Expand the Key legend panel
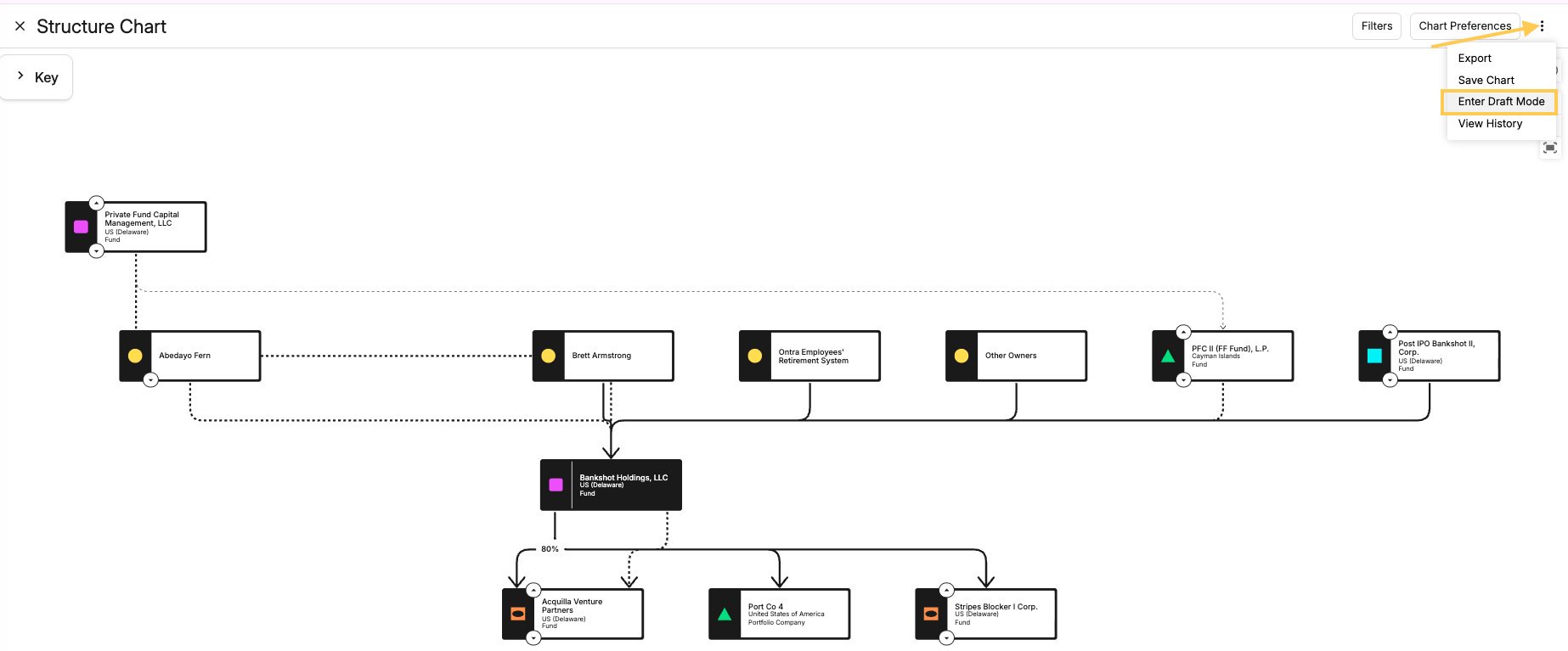Screen dimensions: 1568x651 37,77
